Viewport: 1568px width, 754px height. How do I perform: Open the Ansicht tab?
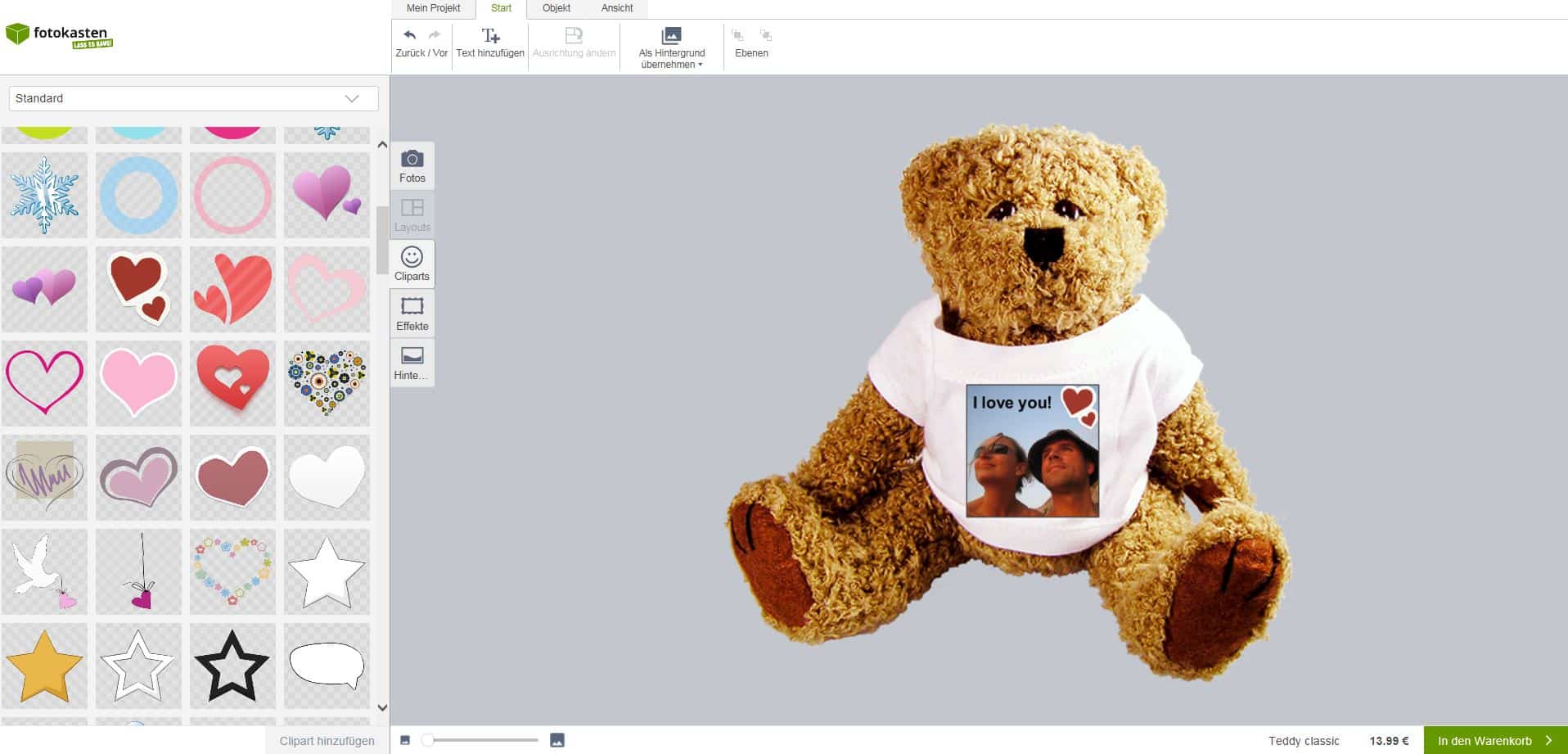coord(617,8)
